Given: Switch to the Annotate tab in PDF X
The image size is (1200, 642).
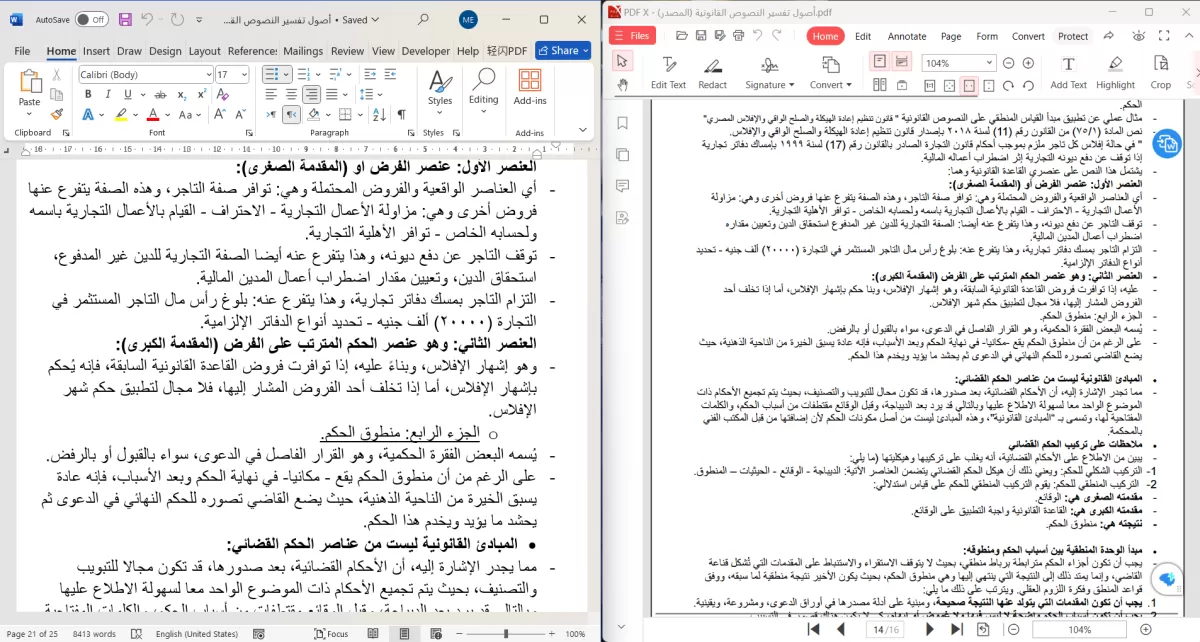Looking at the screenshot, I should pos(907,36).
